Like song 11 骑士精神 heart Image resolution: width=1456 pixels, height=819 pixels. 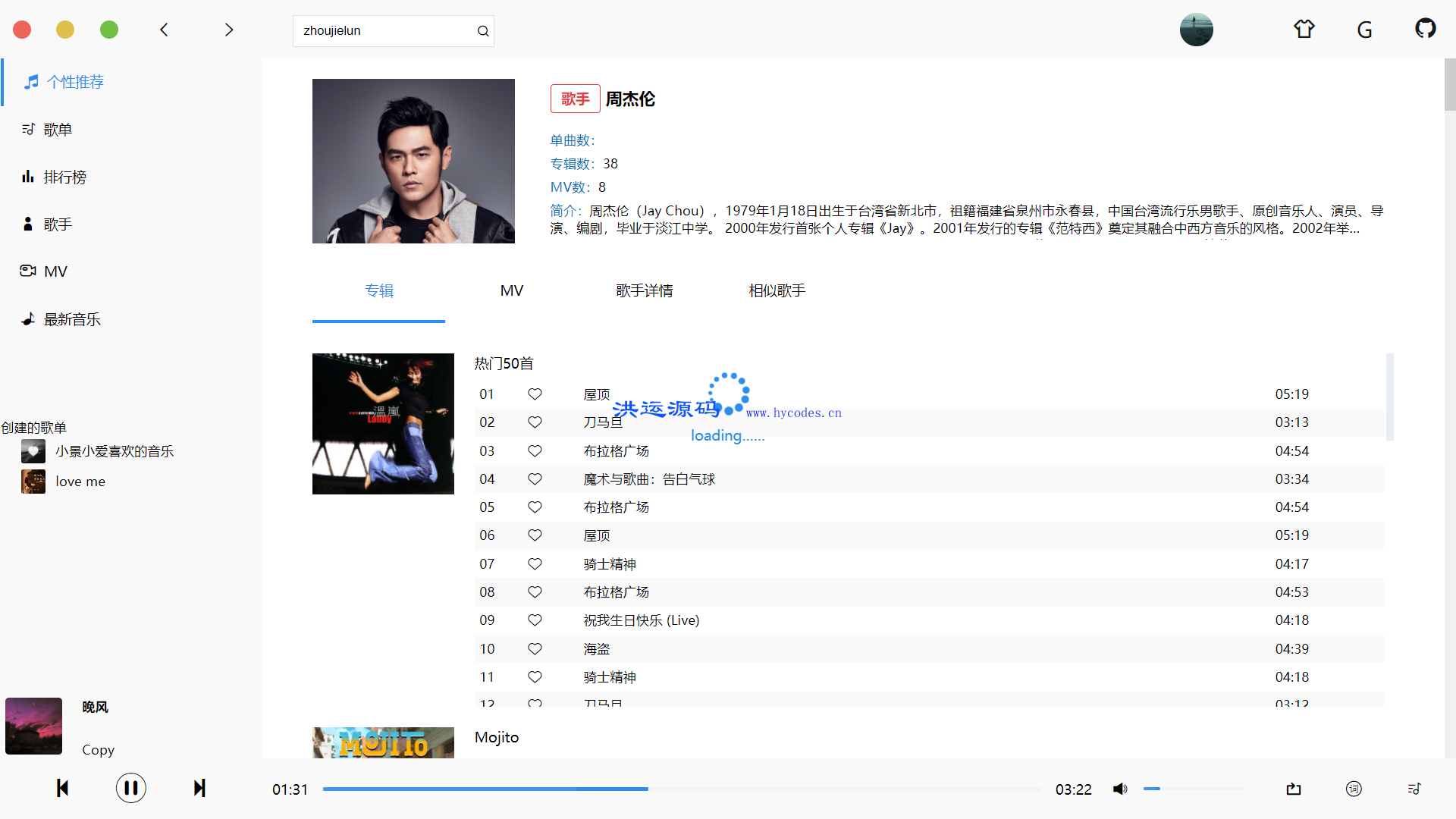(535, 677)
